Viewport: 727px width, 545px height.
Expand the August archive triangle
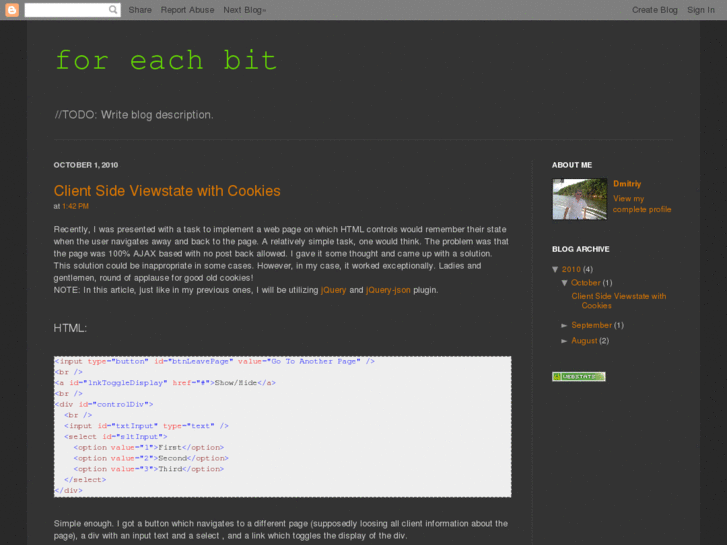tap(564, 341)
